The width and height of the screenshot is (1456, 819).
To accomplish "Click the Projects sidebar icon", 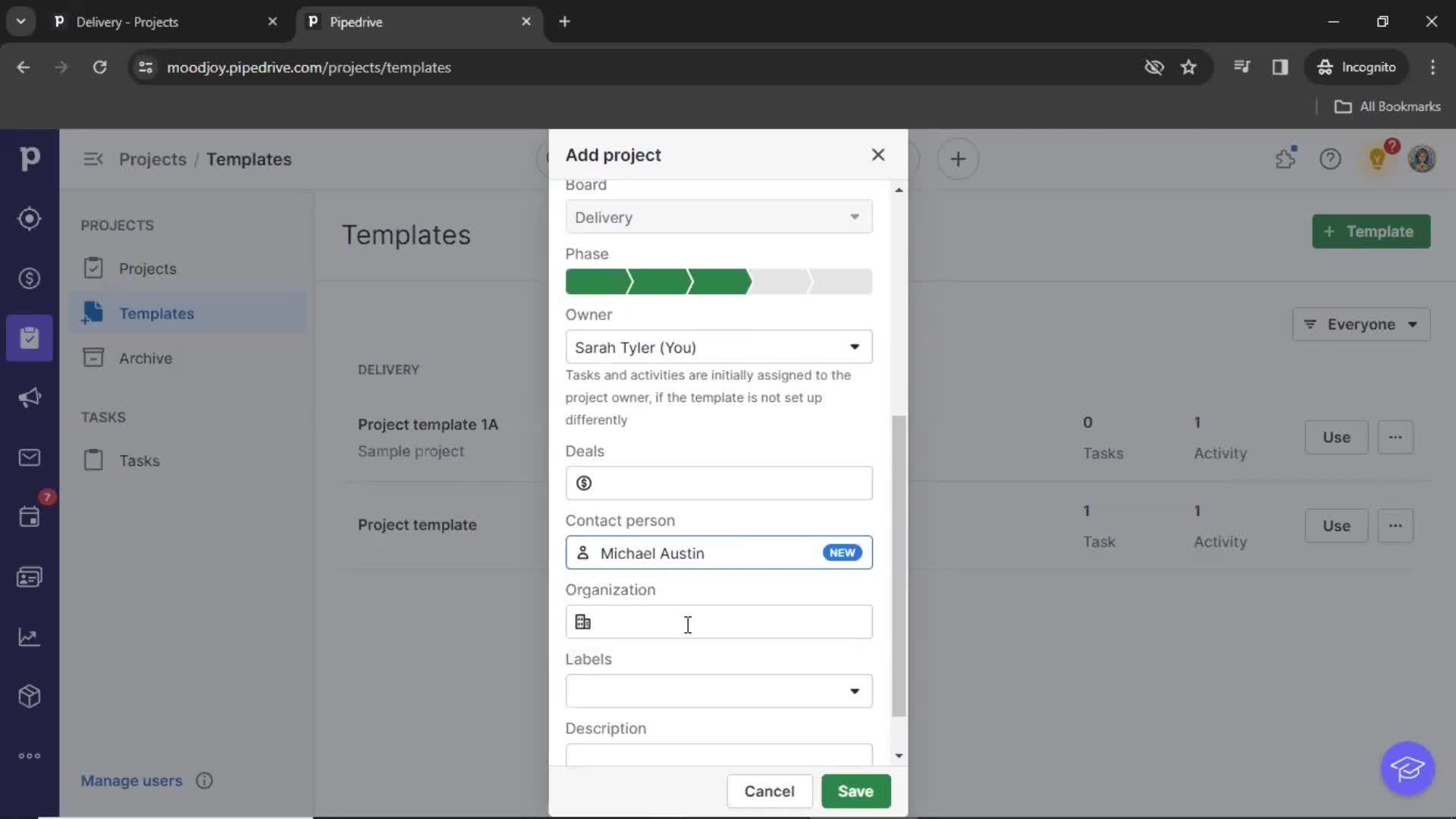I will coord(28,337).
